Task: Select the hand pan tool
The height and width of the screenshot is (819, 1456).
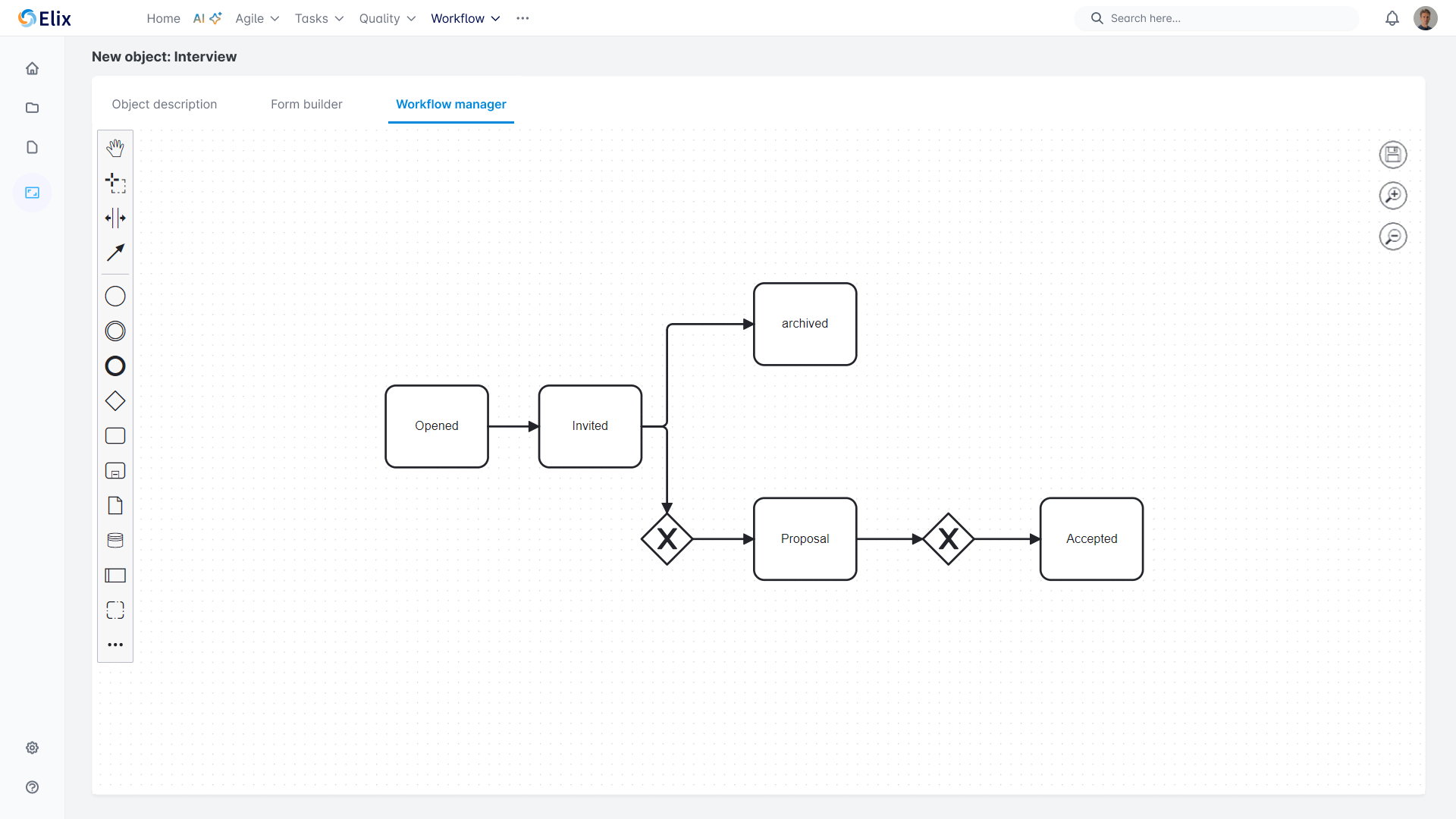Action: click(x=115, y=148)
